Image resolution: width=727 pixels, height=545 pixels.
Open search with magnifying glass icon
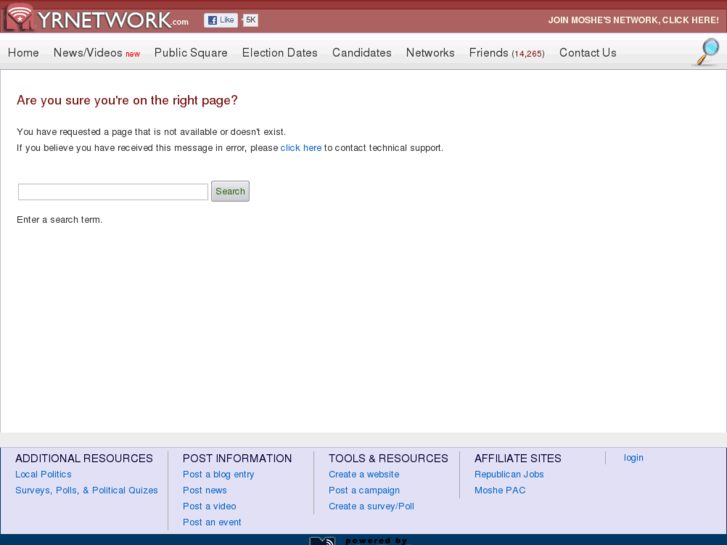pyautogui.click(x=708, y=52)
